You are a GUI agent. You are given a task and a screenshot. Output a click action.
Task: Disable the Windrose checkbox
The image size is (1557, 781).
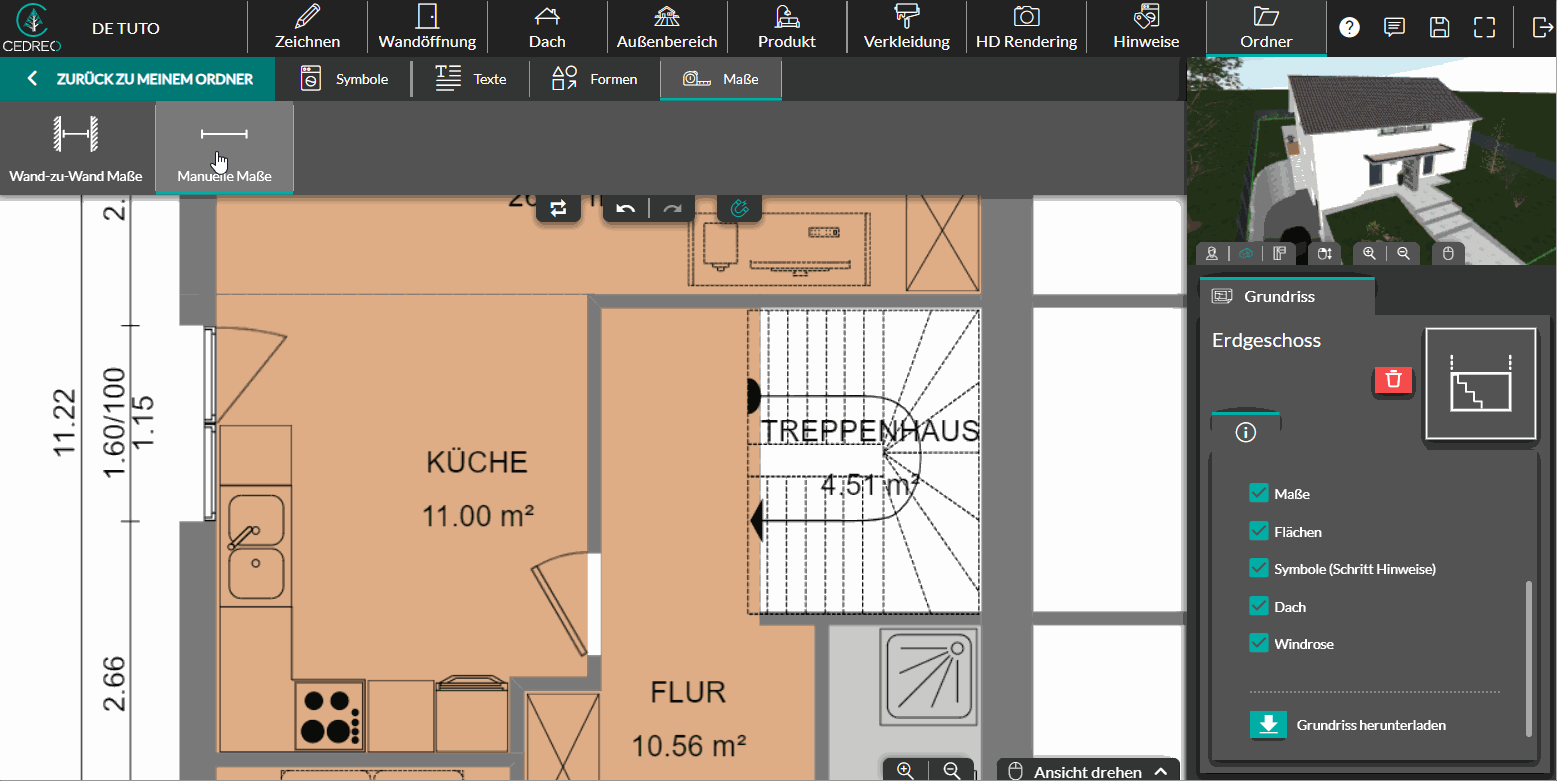[x=1259, y=643]
